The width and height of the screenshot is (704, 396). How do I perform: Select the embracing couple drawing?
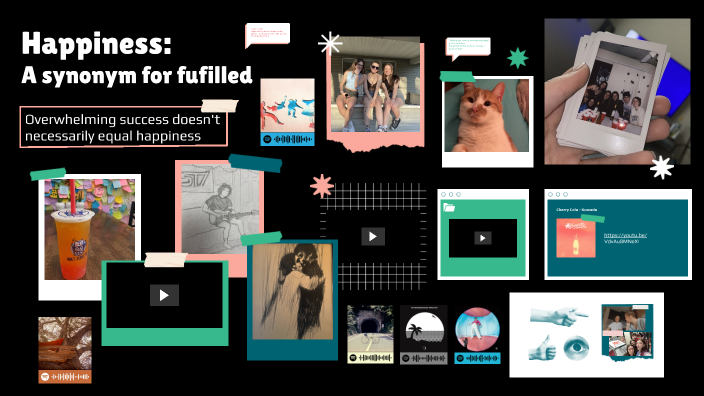point(293,291)
